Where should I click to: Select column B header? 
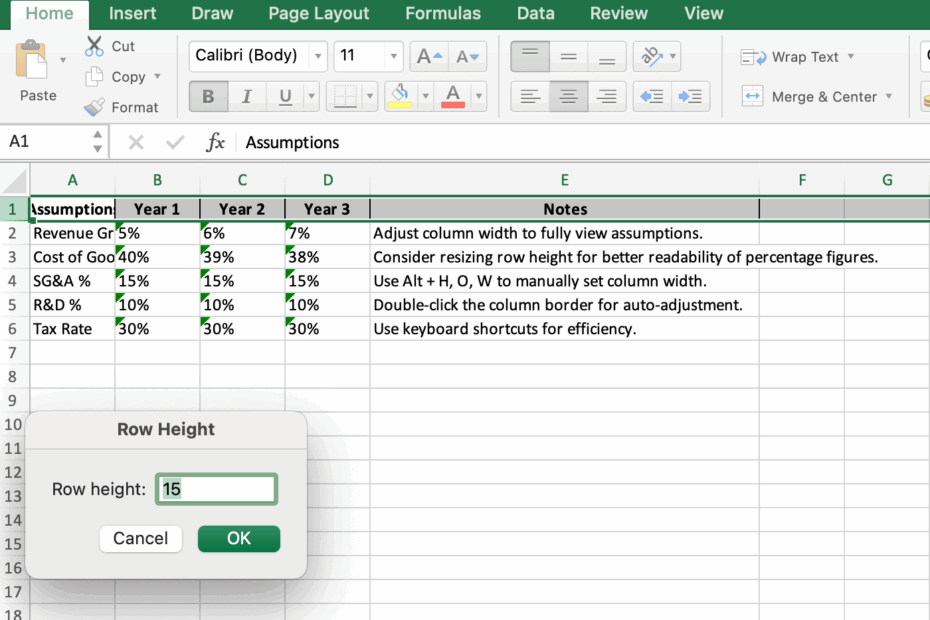click(x=157, y=180)
